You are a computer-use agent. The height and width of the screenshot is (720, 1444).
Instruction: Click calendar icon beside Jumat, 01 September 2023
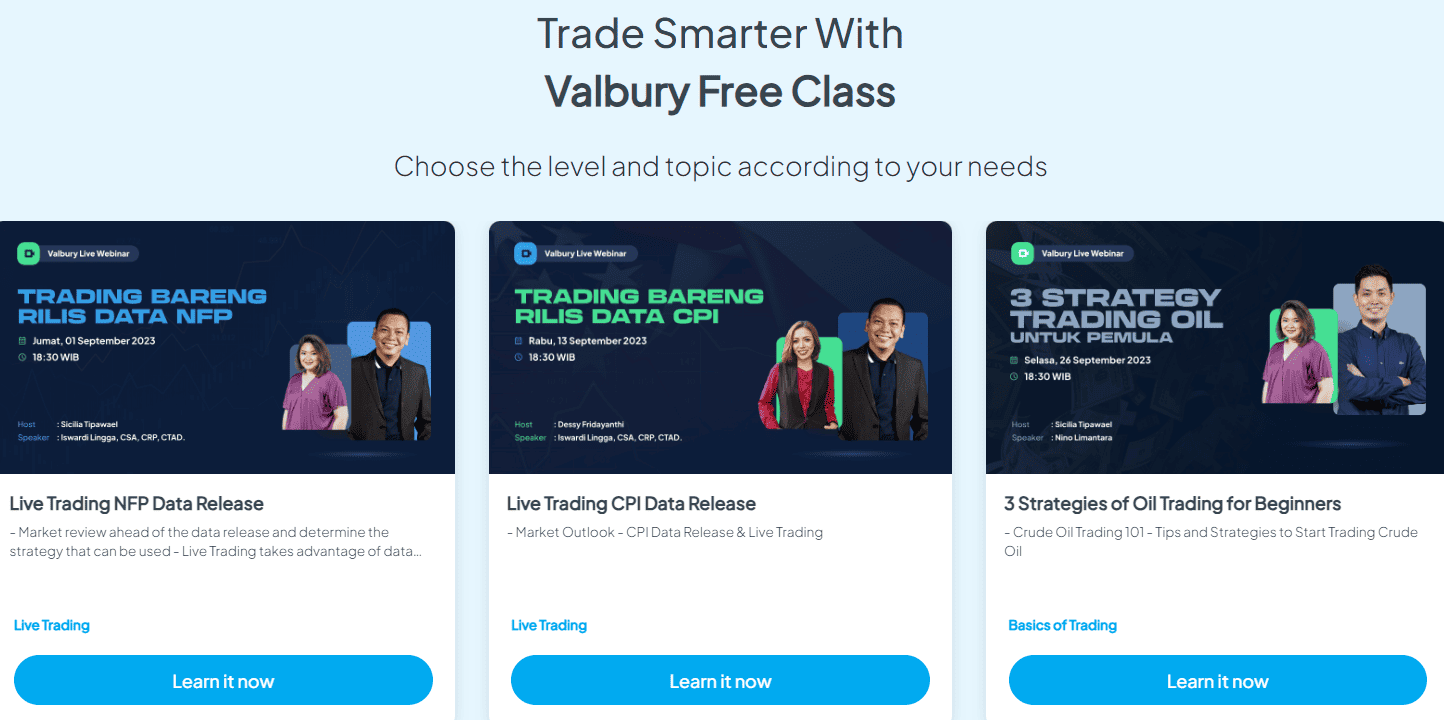[x=22, y=341]
